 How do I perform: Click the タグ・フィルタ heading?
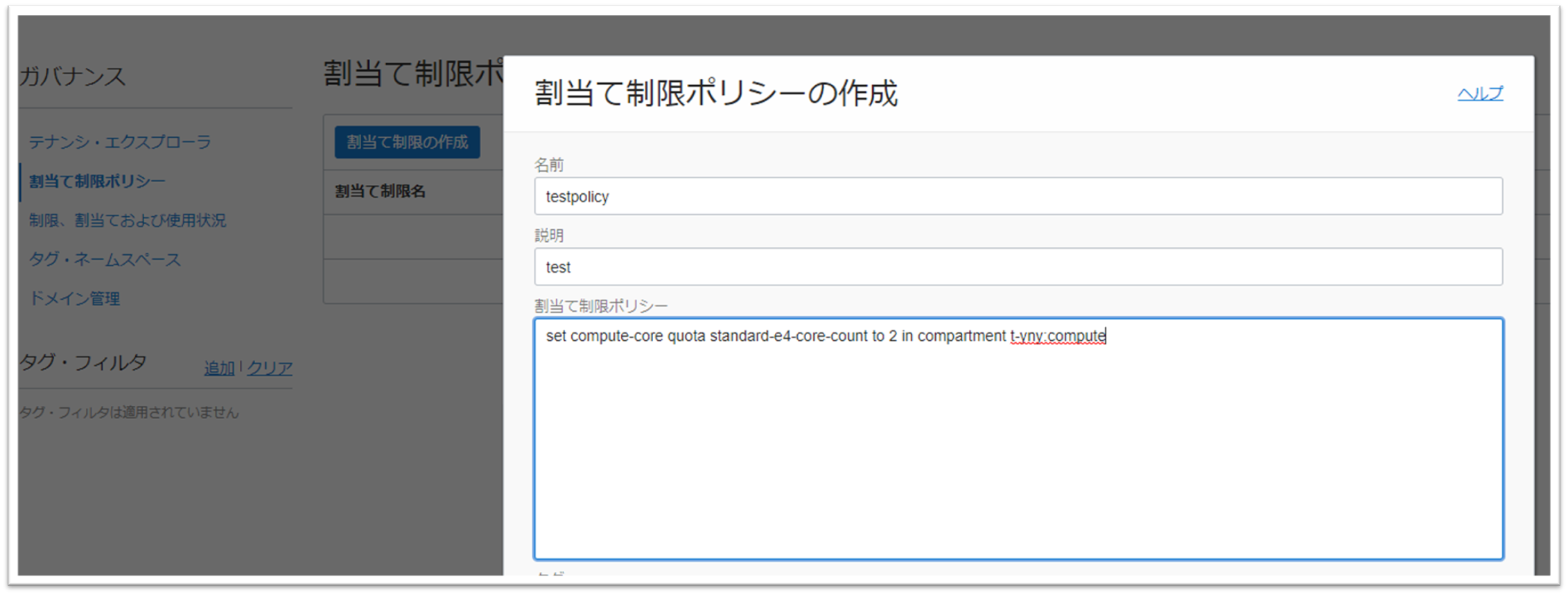pyautogui.click(x=83, y=362)
